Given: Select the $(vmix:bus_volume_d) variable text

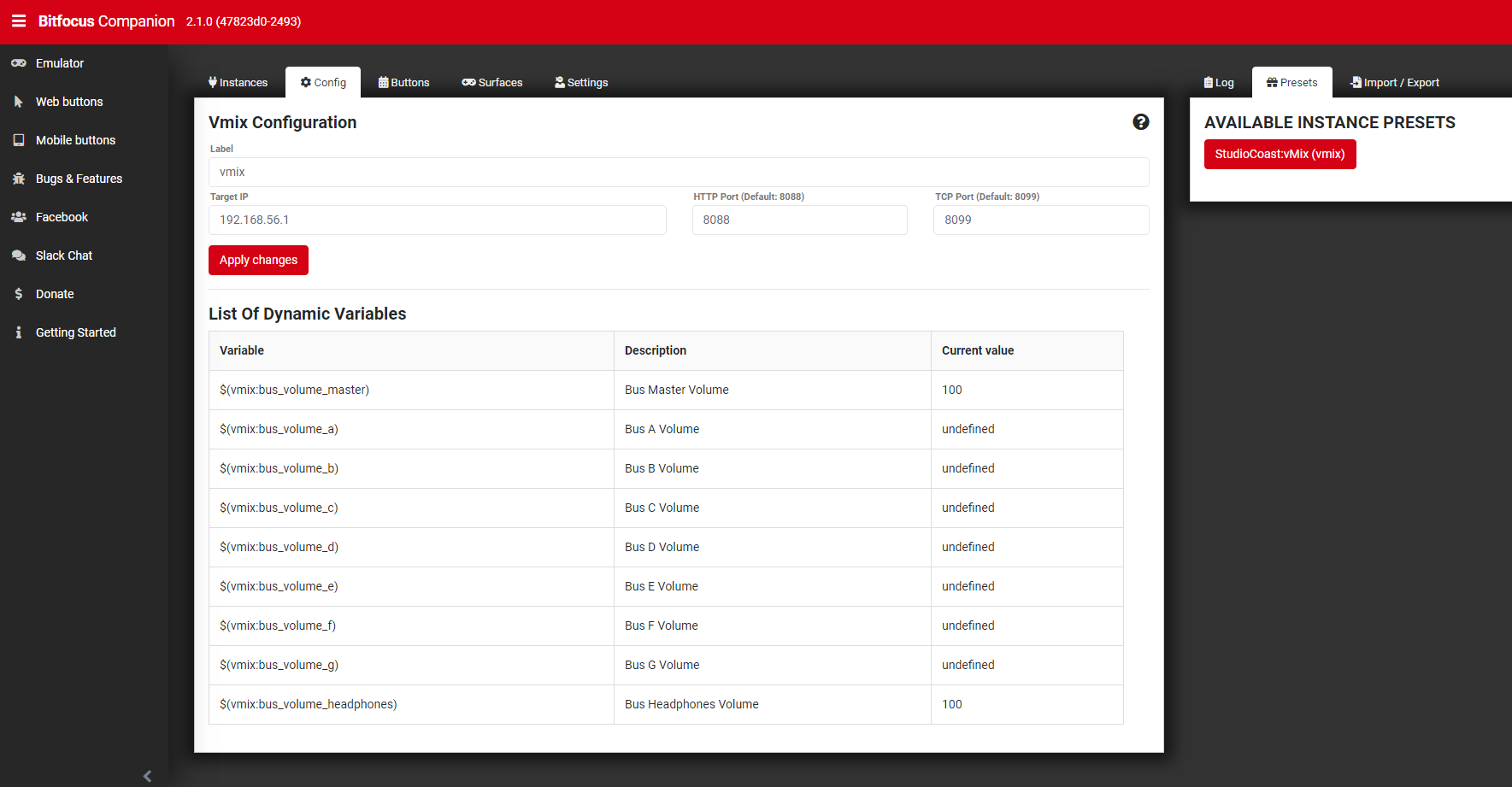Looking at the screenshot, I should (x=279, y=548).
